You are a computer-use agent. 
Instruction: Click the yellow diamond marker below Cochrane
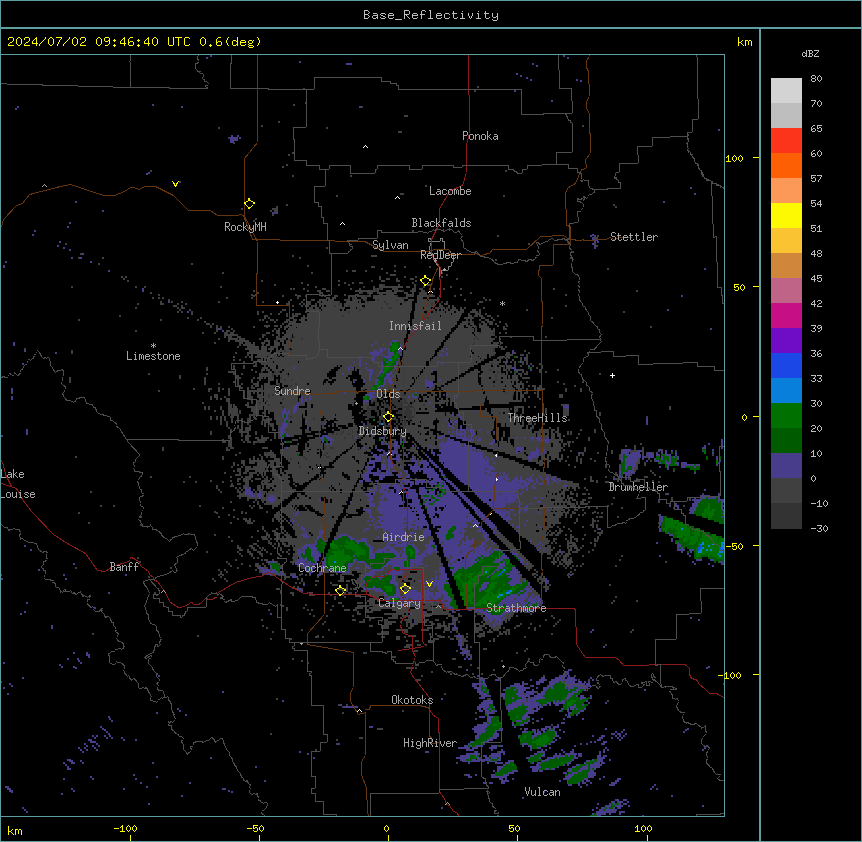(x=340, y=590)
